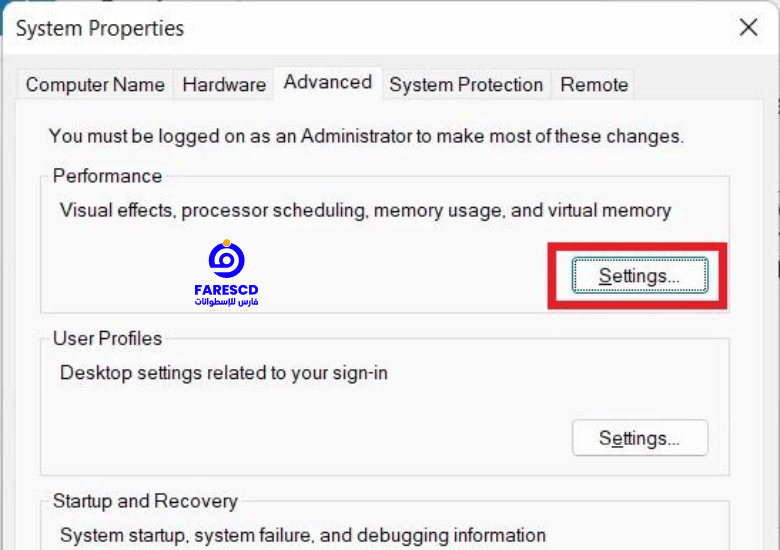Close the System Properties dialog
The width and height of the screenshot is (780, 550).
click(748, 27)
